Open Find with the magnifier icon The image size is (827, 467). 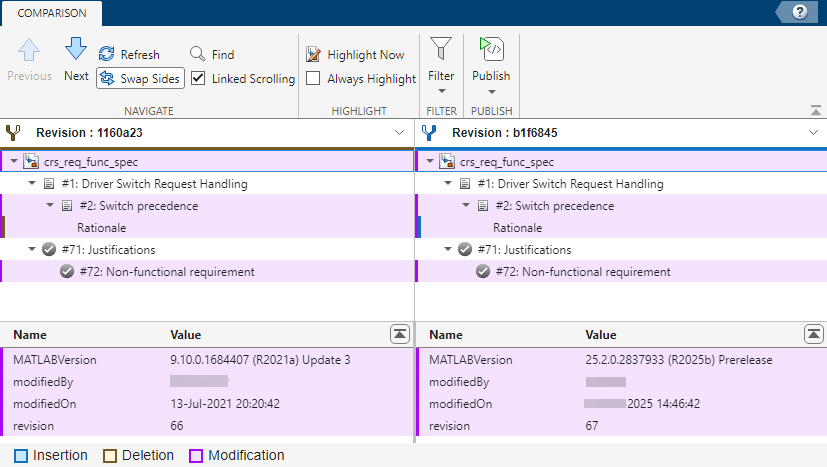coord(198,54)
